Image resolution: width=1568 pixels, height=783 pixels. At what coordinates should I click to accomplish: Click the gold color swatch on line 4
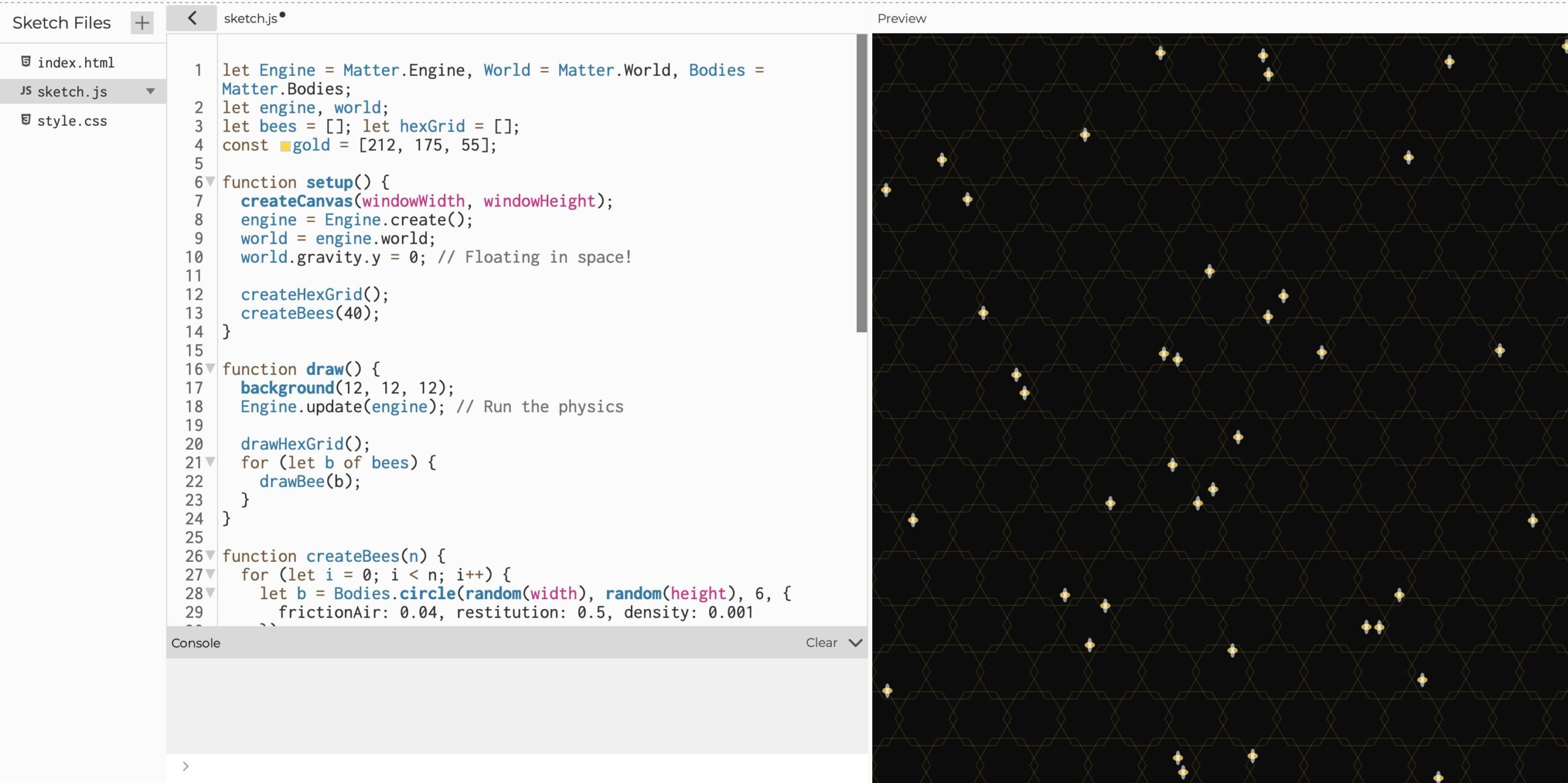285,146
